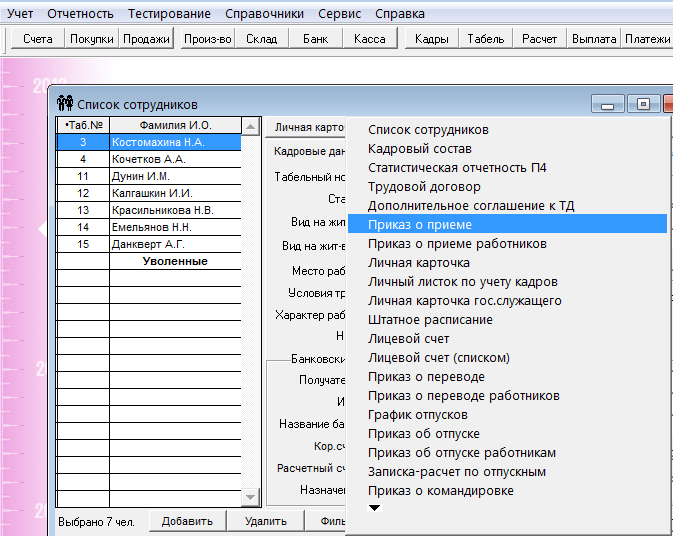Select the highlighted Приказ о приеме entry
673x536 pixels.
click(507, 224)
